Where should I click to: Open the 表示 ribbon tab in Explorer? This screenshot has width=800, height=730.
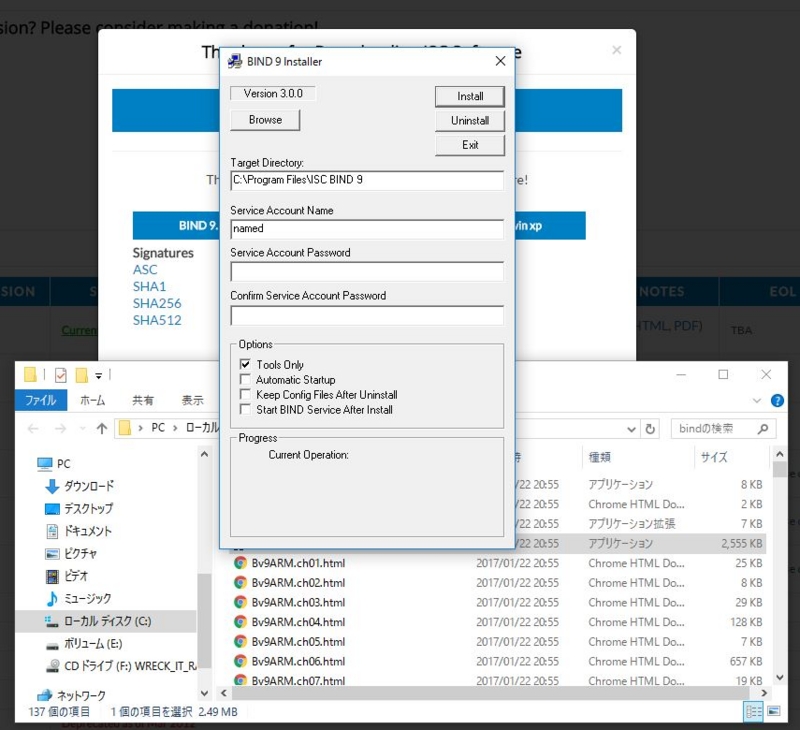tap(192, 400)
